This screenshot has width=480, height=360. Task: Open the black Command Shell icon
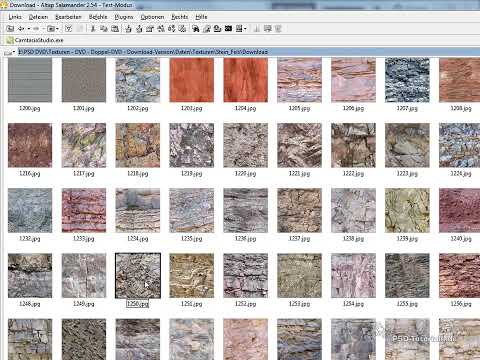[228, 29]
